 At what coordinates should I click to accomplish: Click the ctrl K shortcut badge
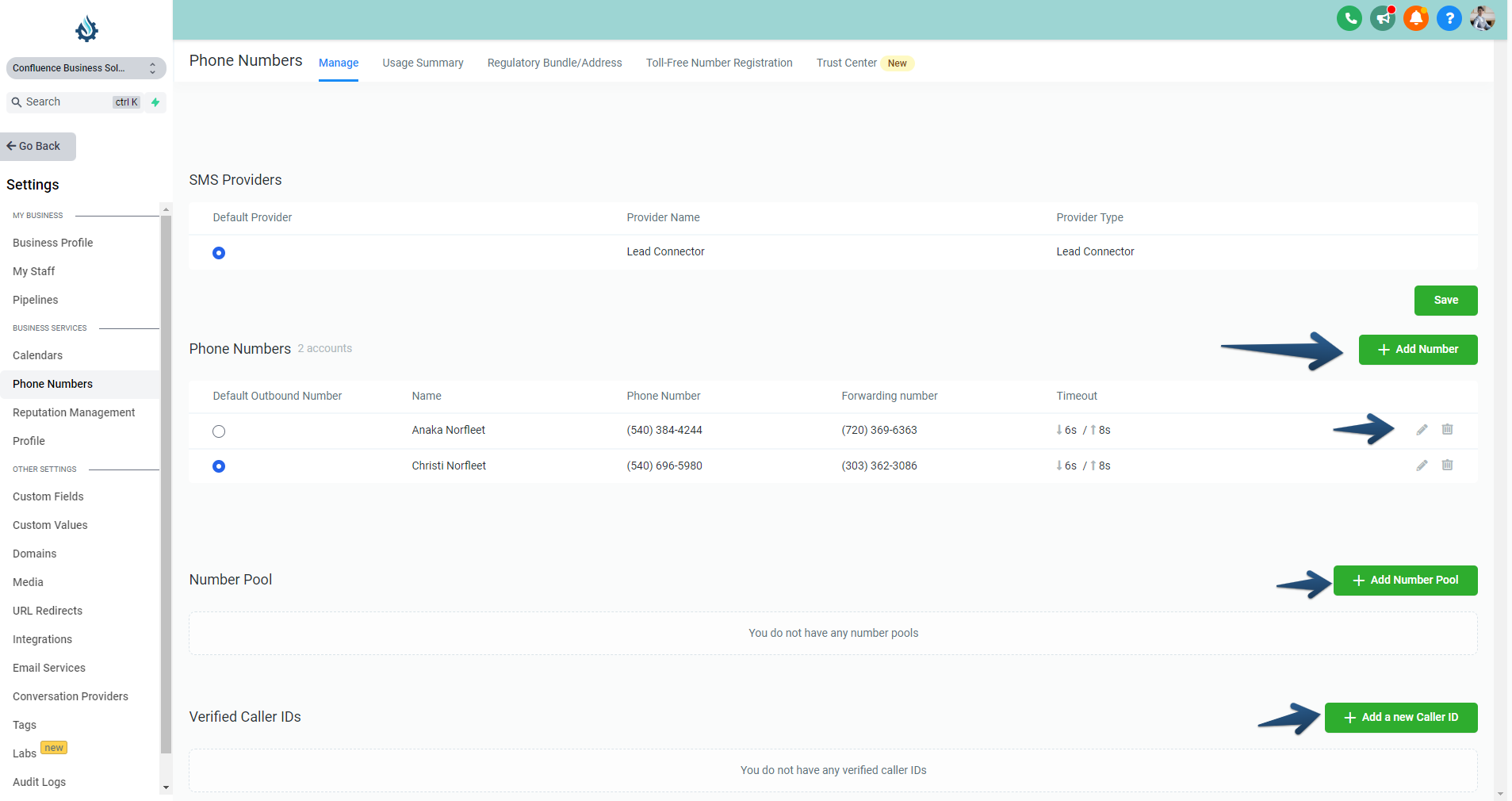coord(127,102)
